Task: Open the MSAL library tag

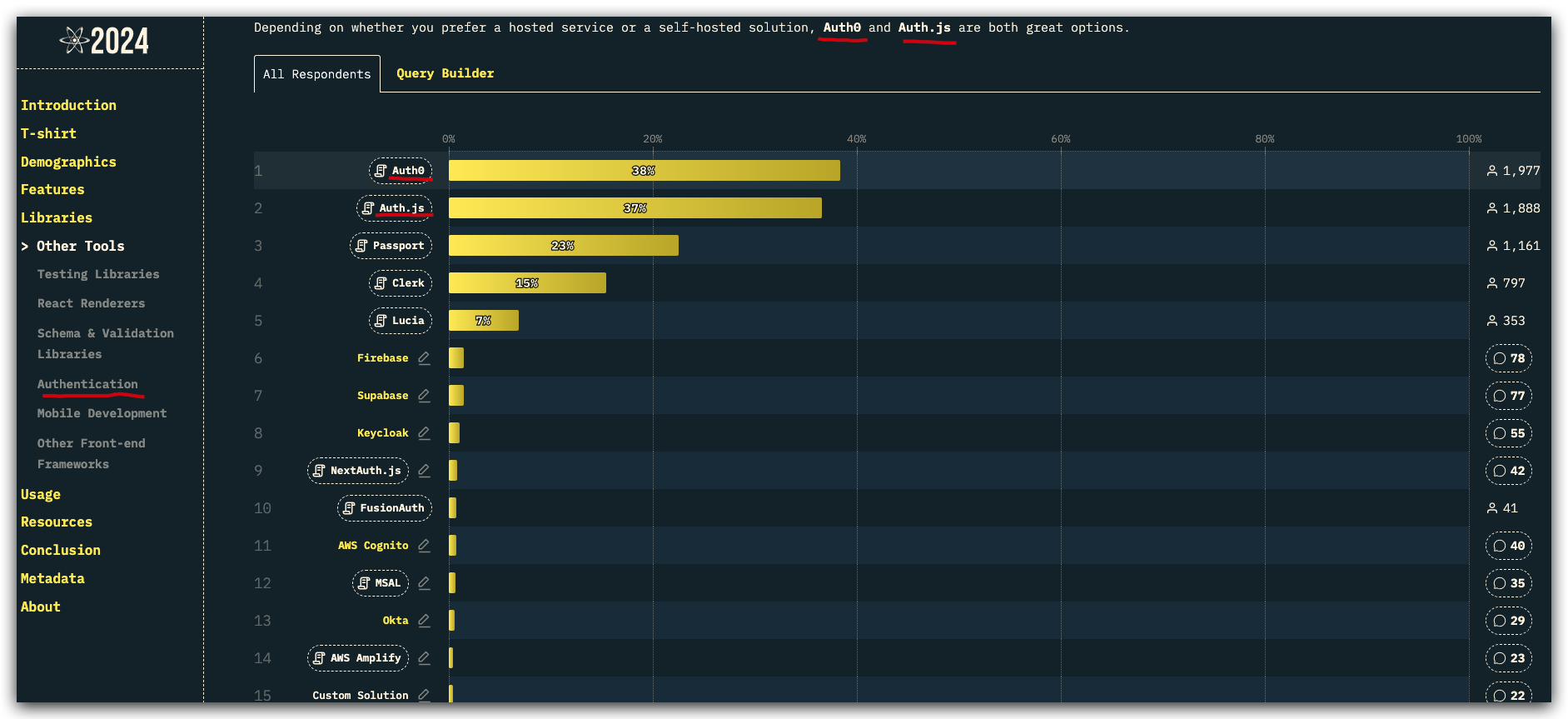Action: [x=381, y=583]
